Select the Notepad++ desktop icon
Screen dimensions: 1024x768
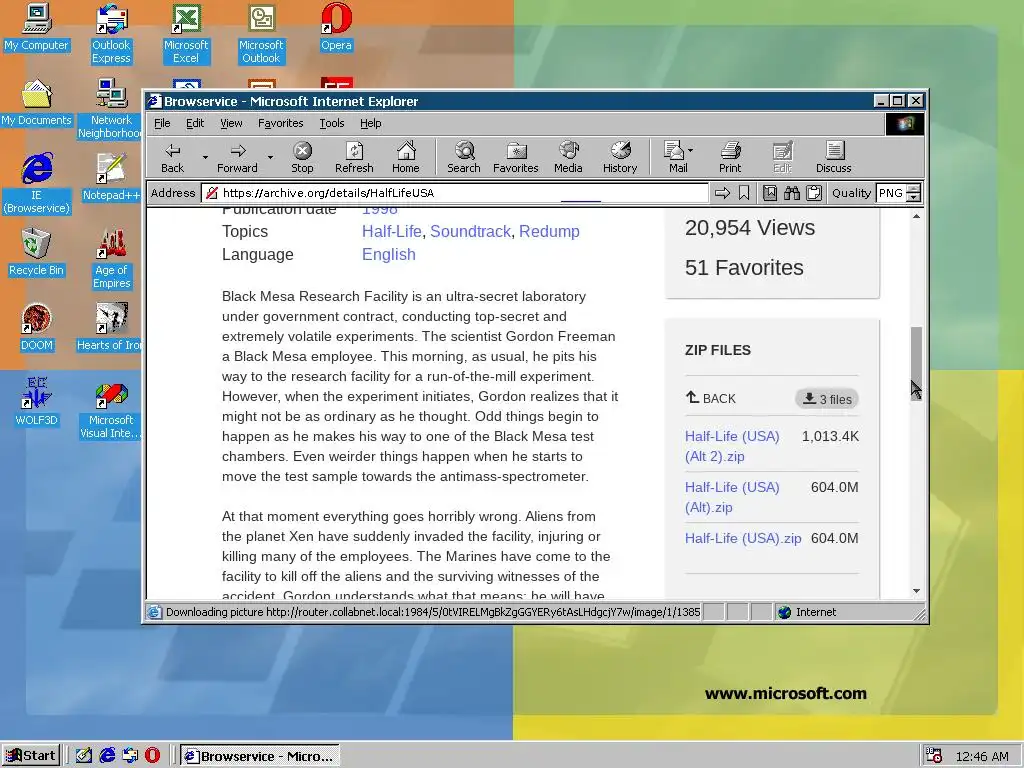coord(111,178)
